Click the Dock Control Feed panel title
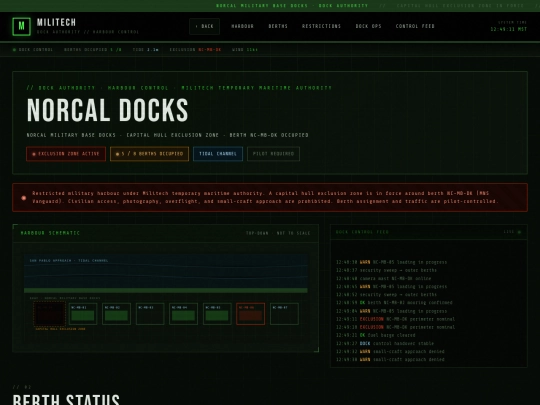 [x=362, y=232]
